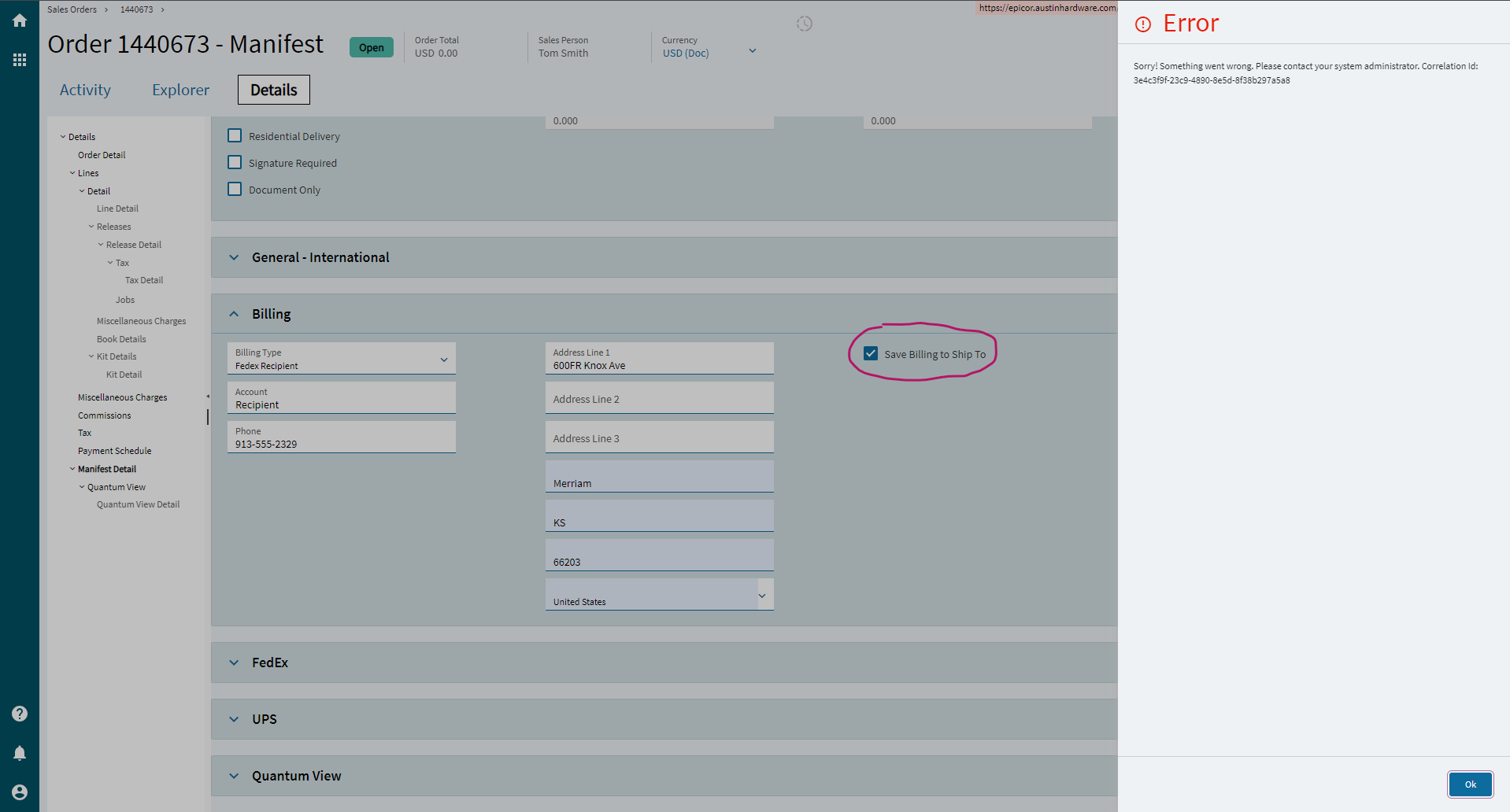The width and height of the screenshot is (1510, 812).
Task: Click the Help question mark icon
Action: pyautogui.click(x=19, y=713)
